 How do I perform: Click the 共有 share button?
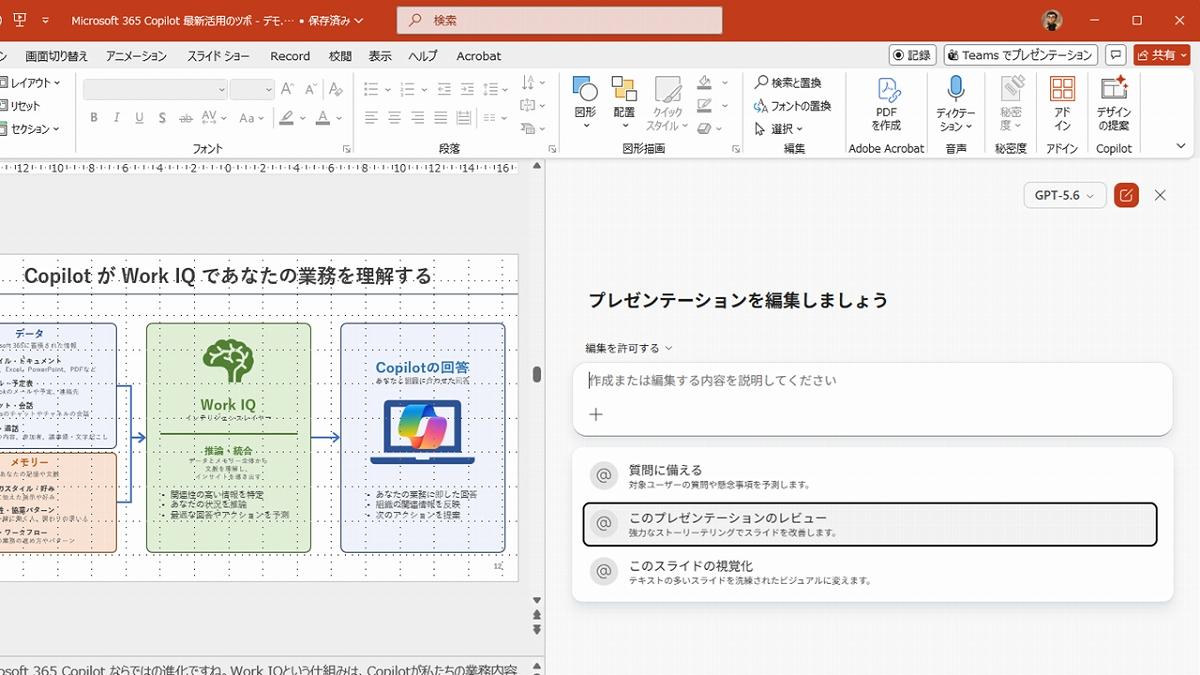click(1161, 55)
